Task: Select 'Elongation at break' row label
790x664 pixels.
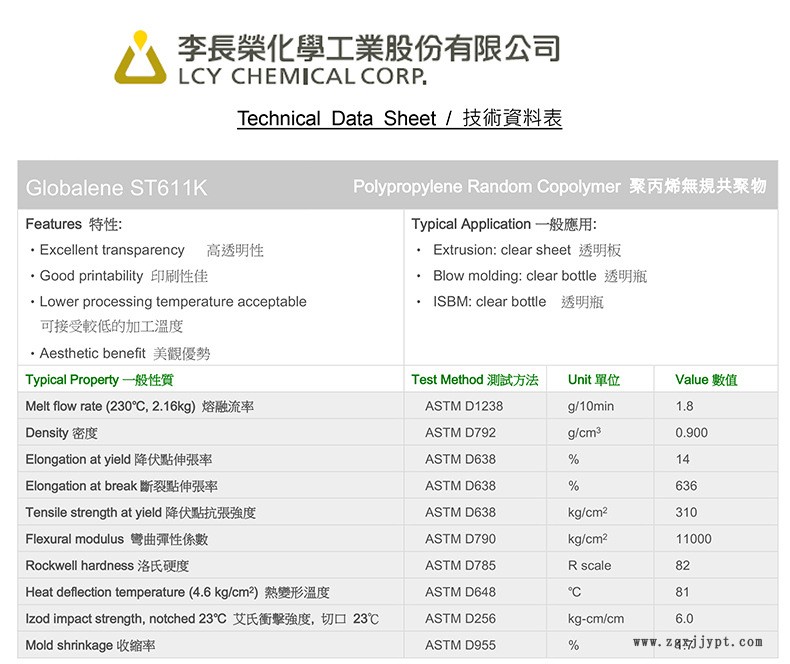Action: click(121, 486)
